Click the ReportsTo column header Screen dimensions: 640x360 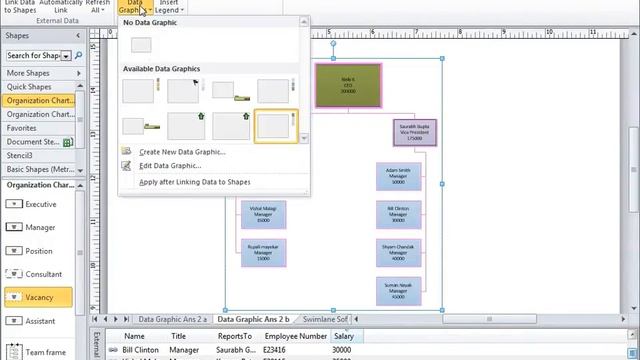tap(235, 336)
